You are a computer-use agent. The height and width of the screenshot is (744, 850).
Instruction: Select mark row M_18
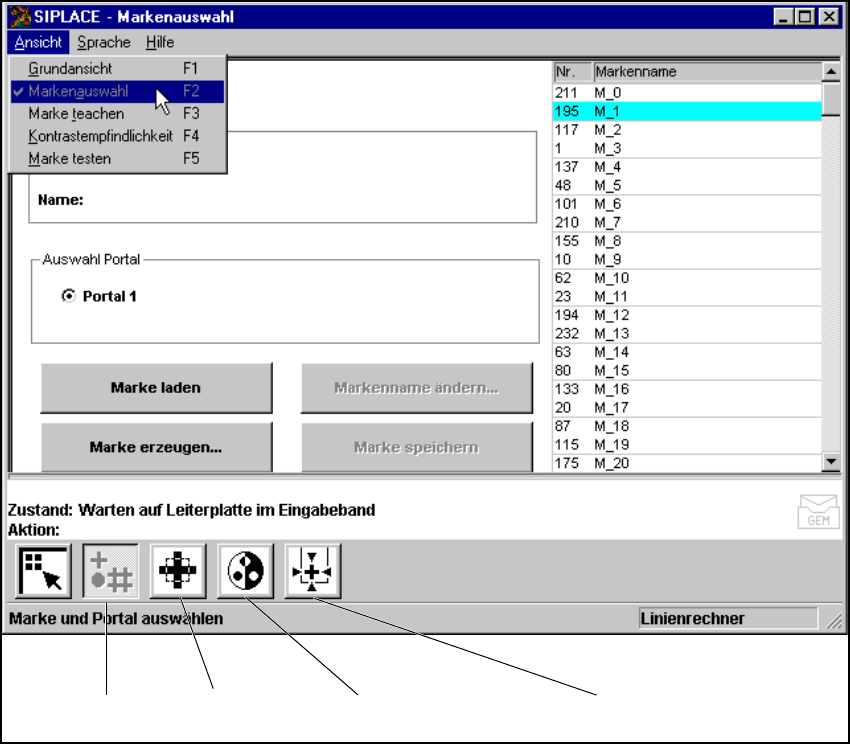pos(687,426)
